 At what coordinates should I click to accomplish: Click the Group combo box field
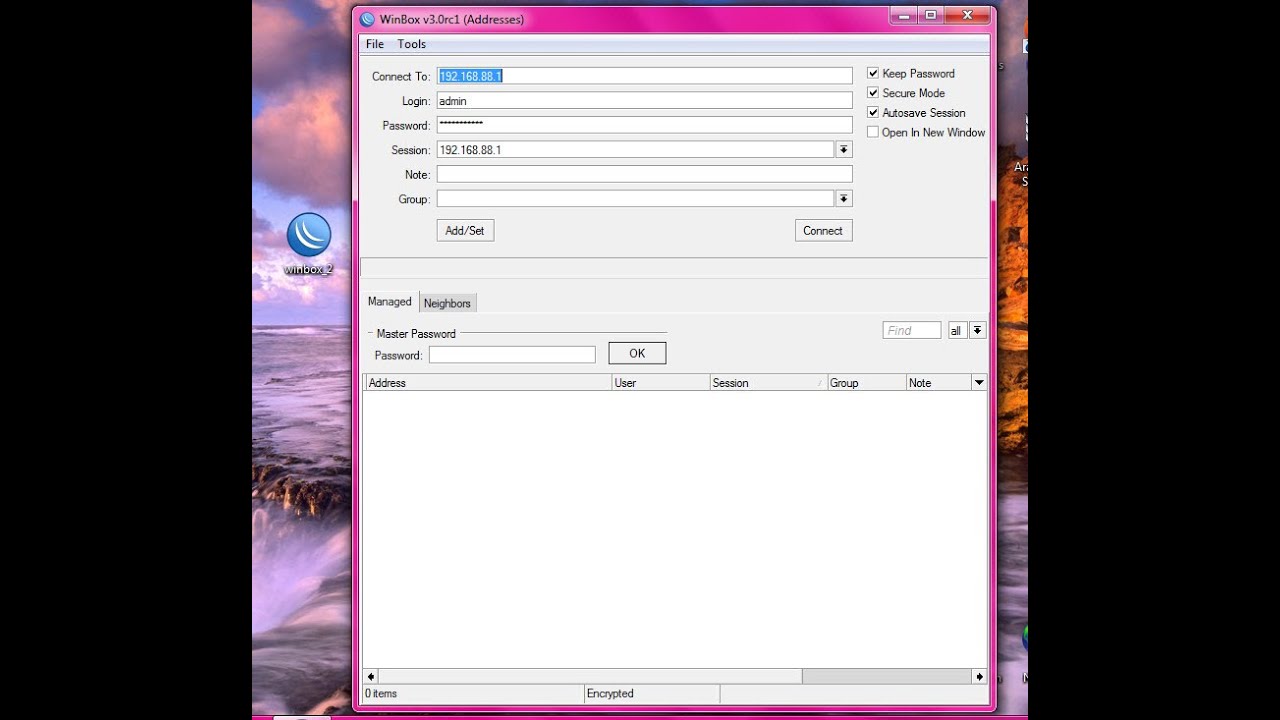click(635, 199)
